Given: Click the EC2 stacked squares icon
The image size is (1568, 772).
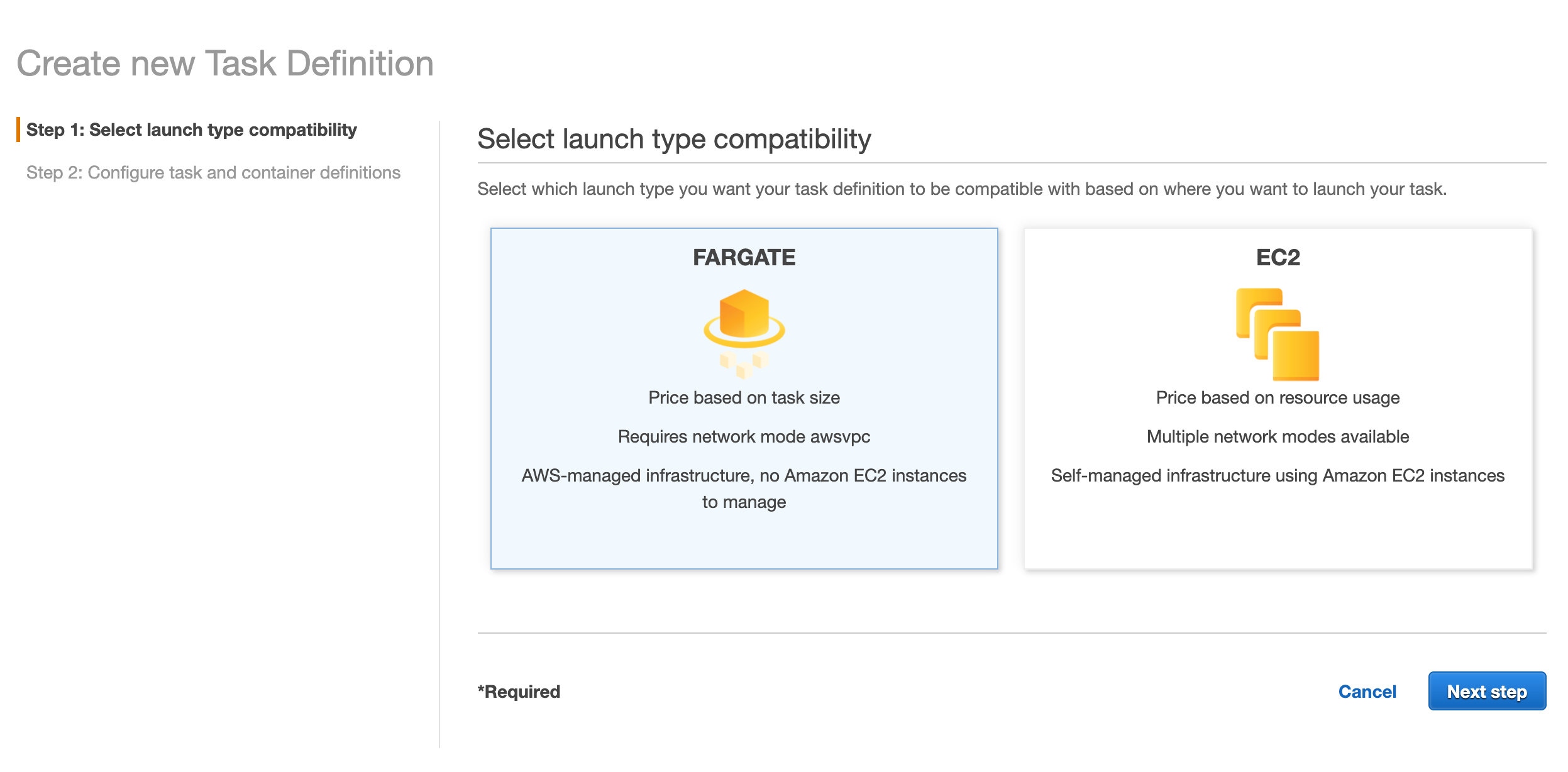Looking at the screenshot, I should [1278, 334].
